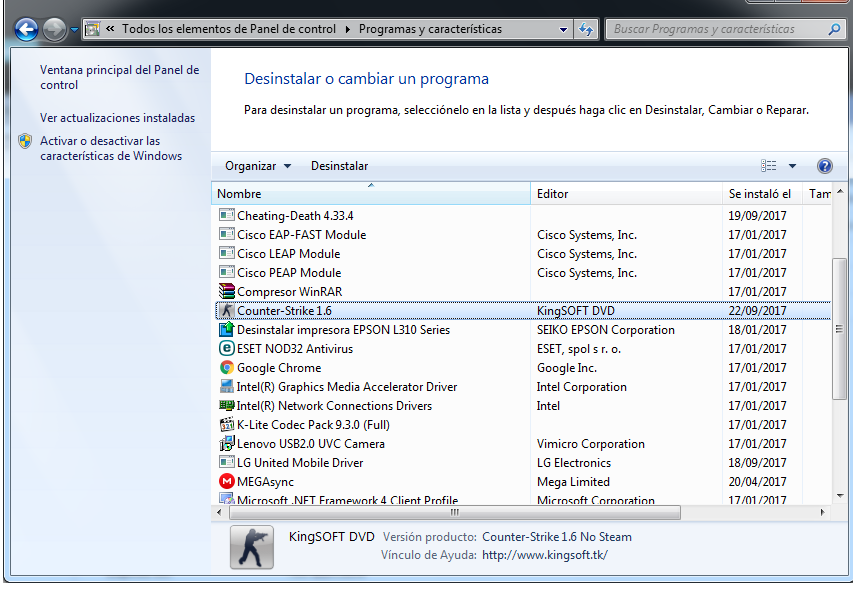Sort list by Editor column header
853x600 pixels.
click(x=626, y=194)
